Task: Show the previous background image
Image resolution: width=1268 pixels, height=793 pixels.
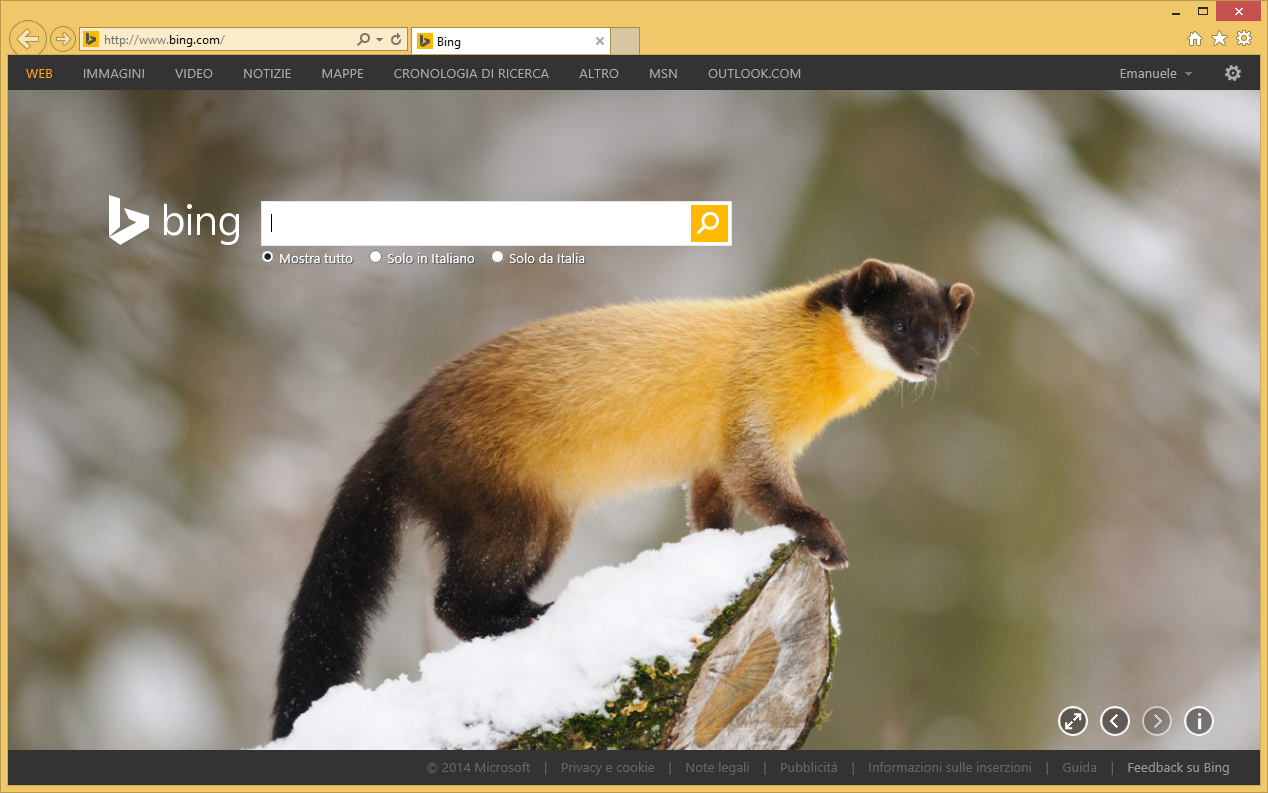Action: [x=1115, y=720]
